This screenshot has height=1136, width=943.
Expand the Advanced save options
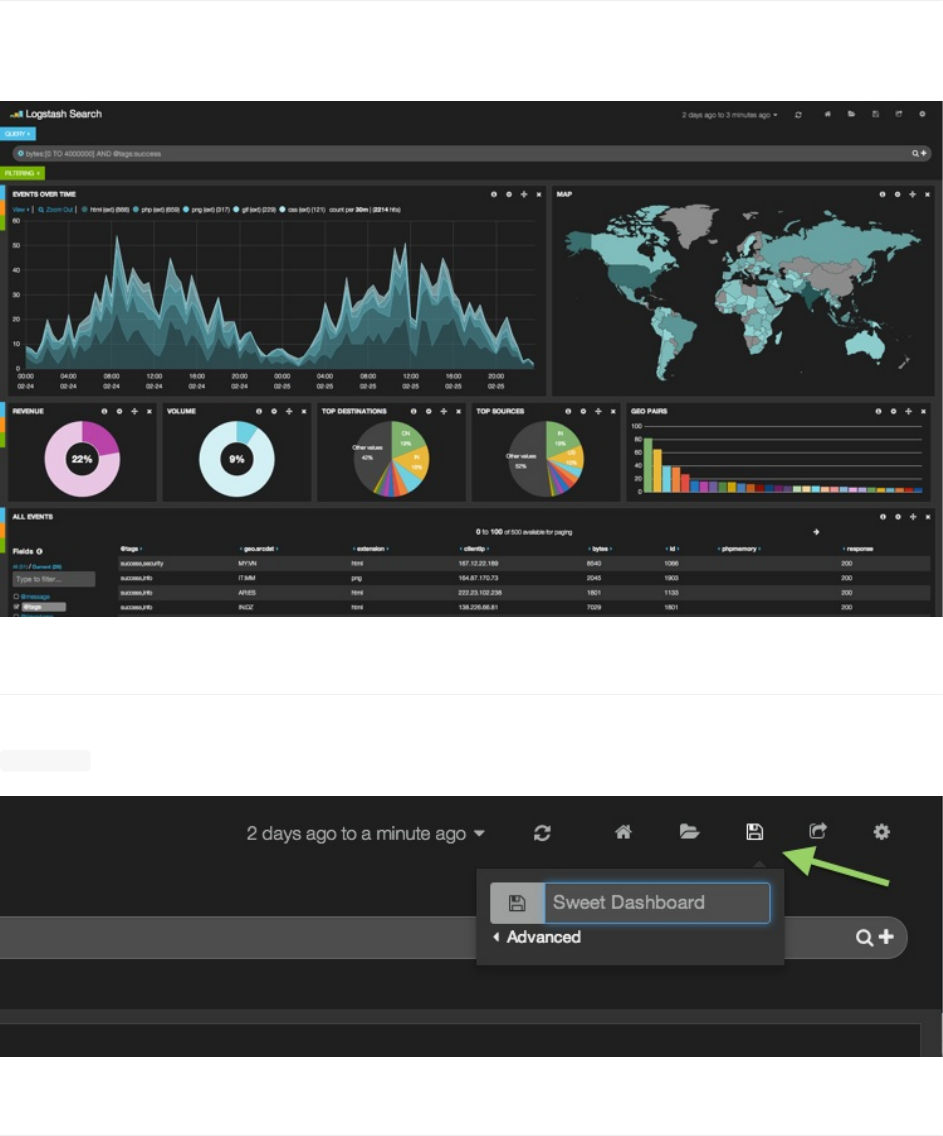pos(537,937)
